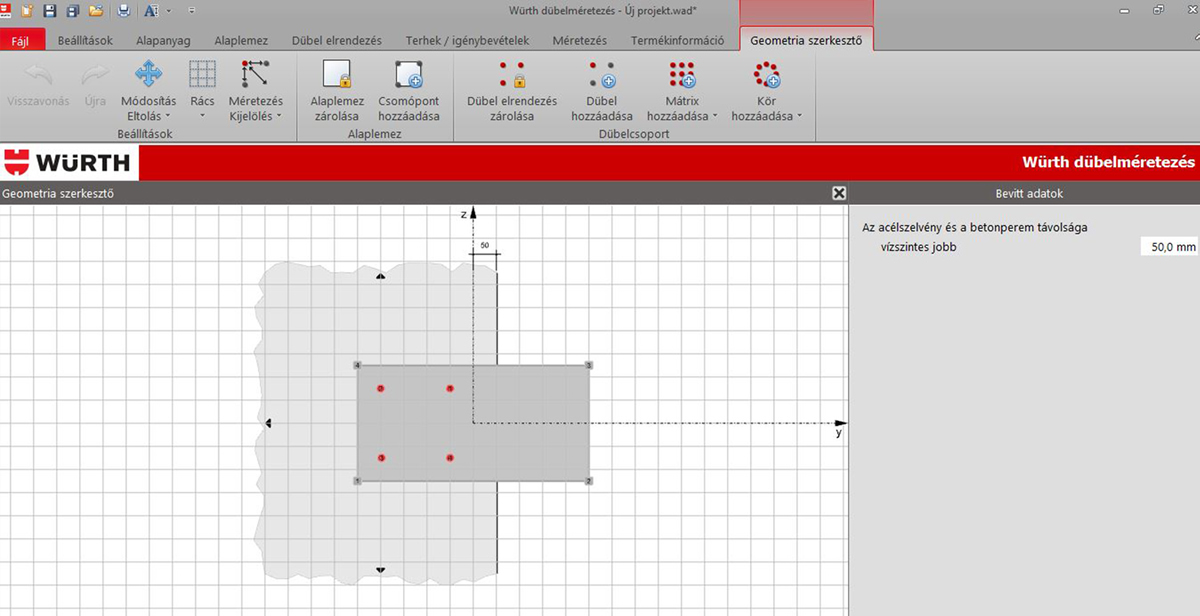The height and width of the screenshot is (616, 1200).
Task: Click the Würth logo in the red banner
Action: (x=69, y=162)
